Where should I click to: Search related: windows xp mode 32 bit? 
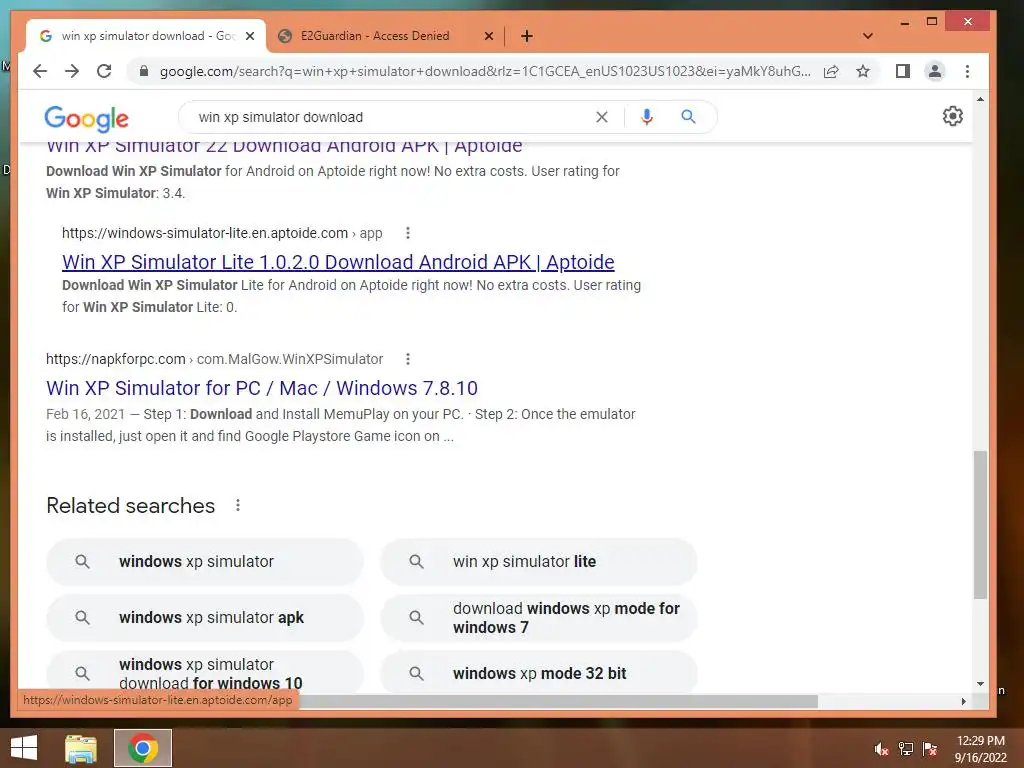pyautogui.click(x=539, y=673)
